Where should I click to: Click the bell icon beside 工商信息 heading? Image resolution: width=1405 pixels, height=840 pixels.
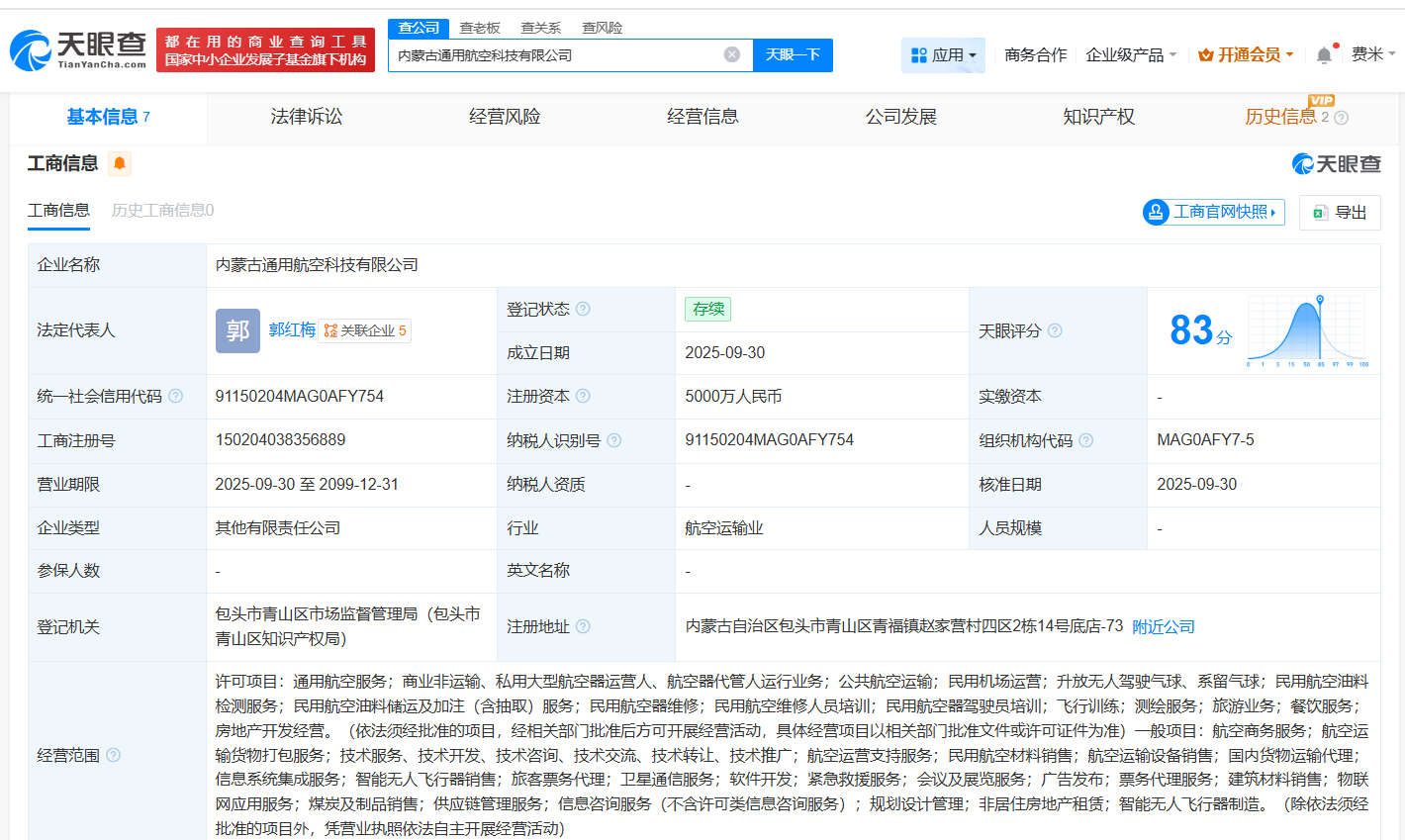click(119, 163)
